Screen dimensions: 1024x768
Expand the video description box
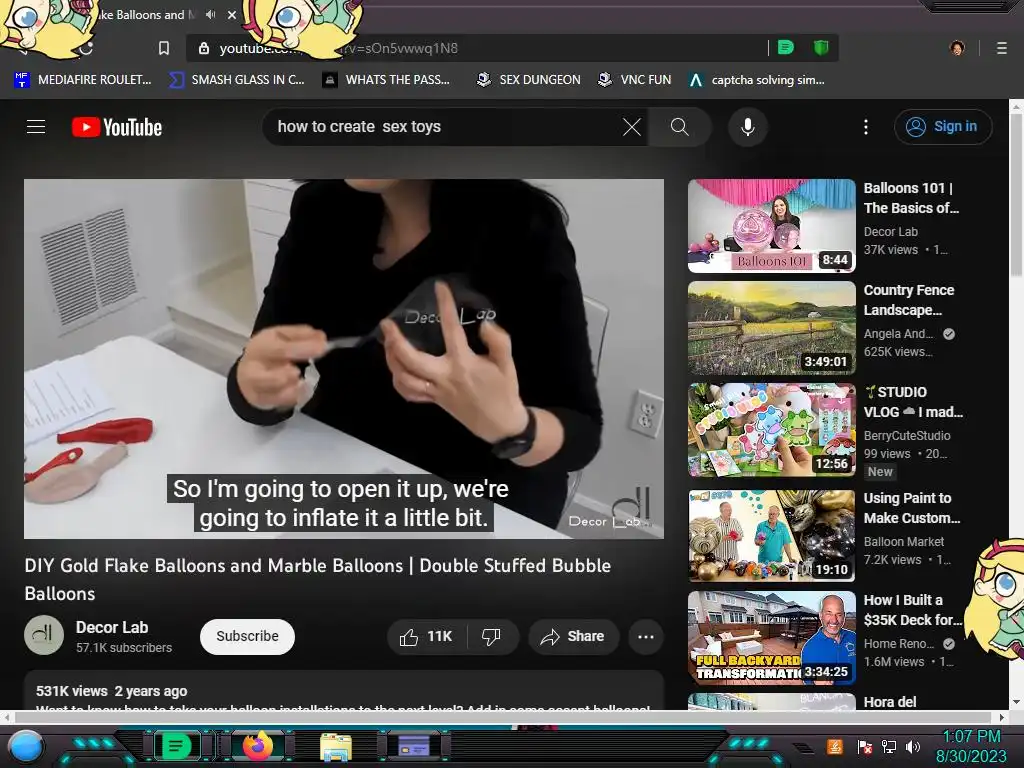pos(344,691)
